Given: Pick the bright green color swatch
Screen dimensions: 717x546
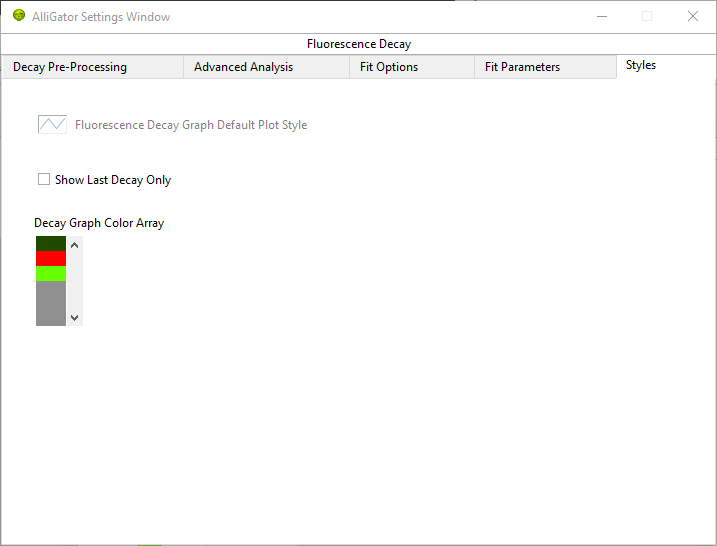Looking at the screenshot, I should click(x=51, y=273).
